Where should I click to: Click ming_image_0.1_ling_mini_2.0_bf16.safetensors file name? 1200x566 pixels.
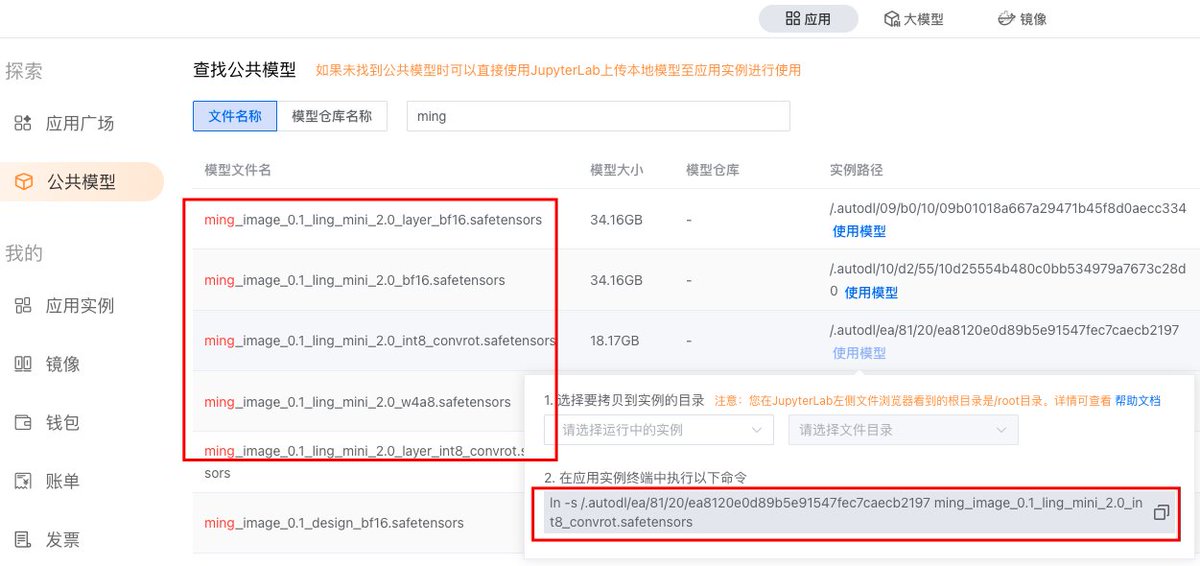(354, 280)
